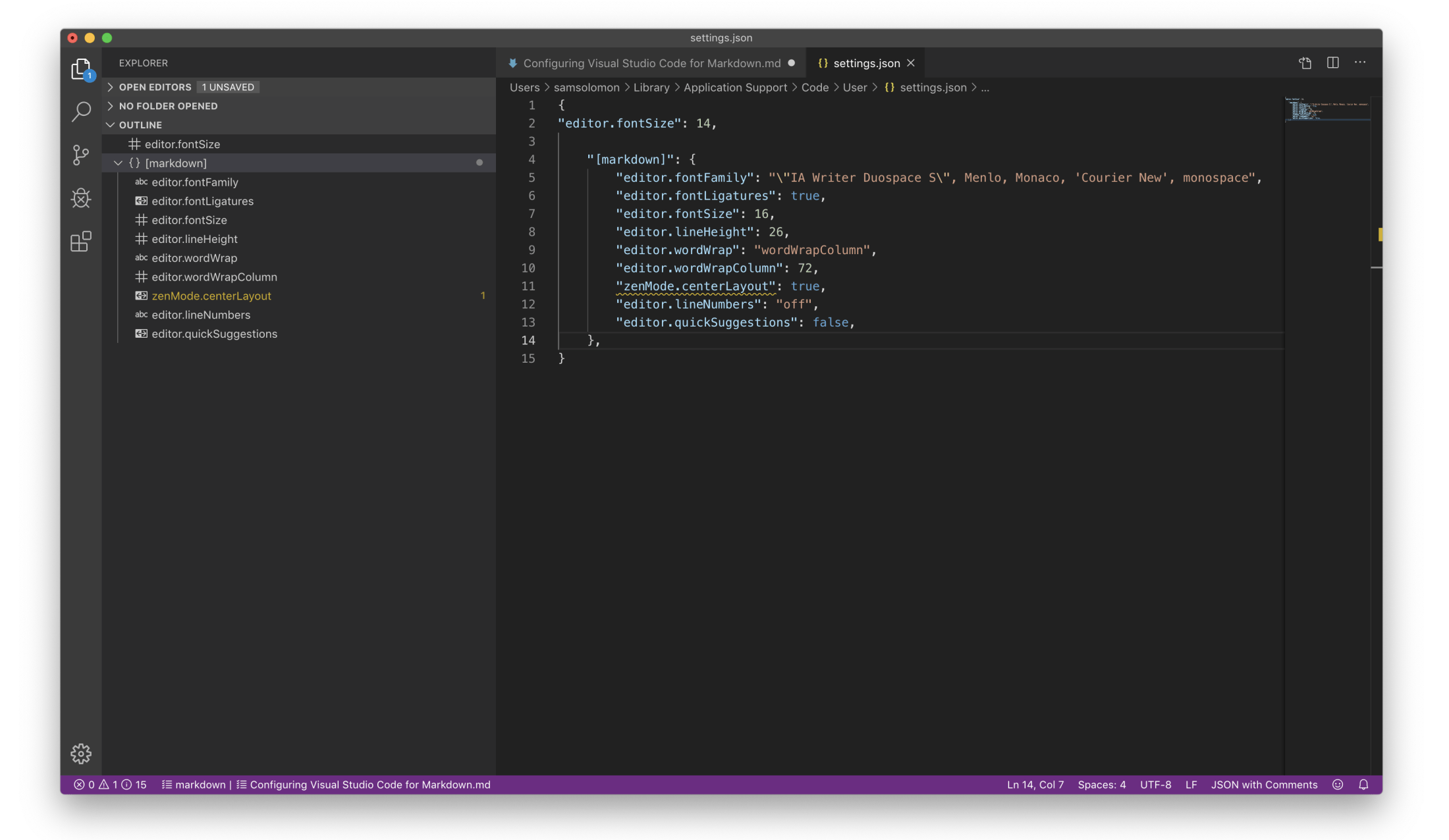The height and width of the screenshot is (840, 1449).
Task: Open the Extensions view
Action: click(x=81, y=242)
